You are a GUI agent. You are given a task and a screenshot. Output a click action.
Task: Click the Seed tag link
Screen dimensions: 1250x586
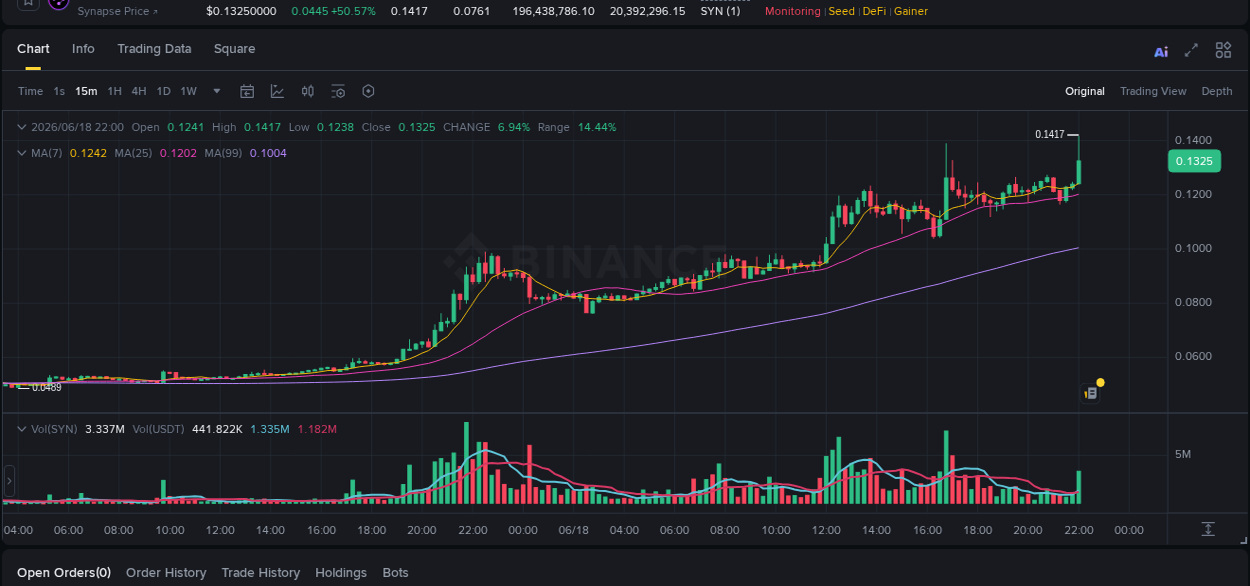pos(841,11)
